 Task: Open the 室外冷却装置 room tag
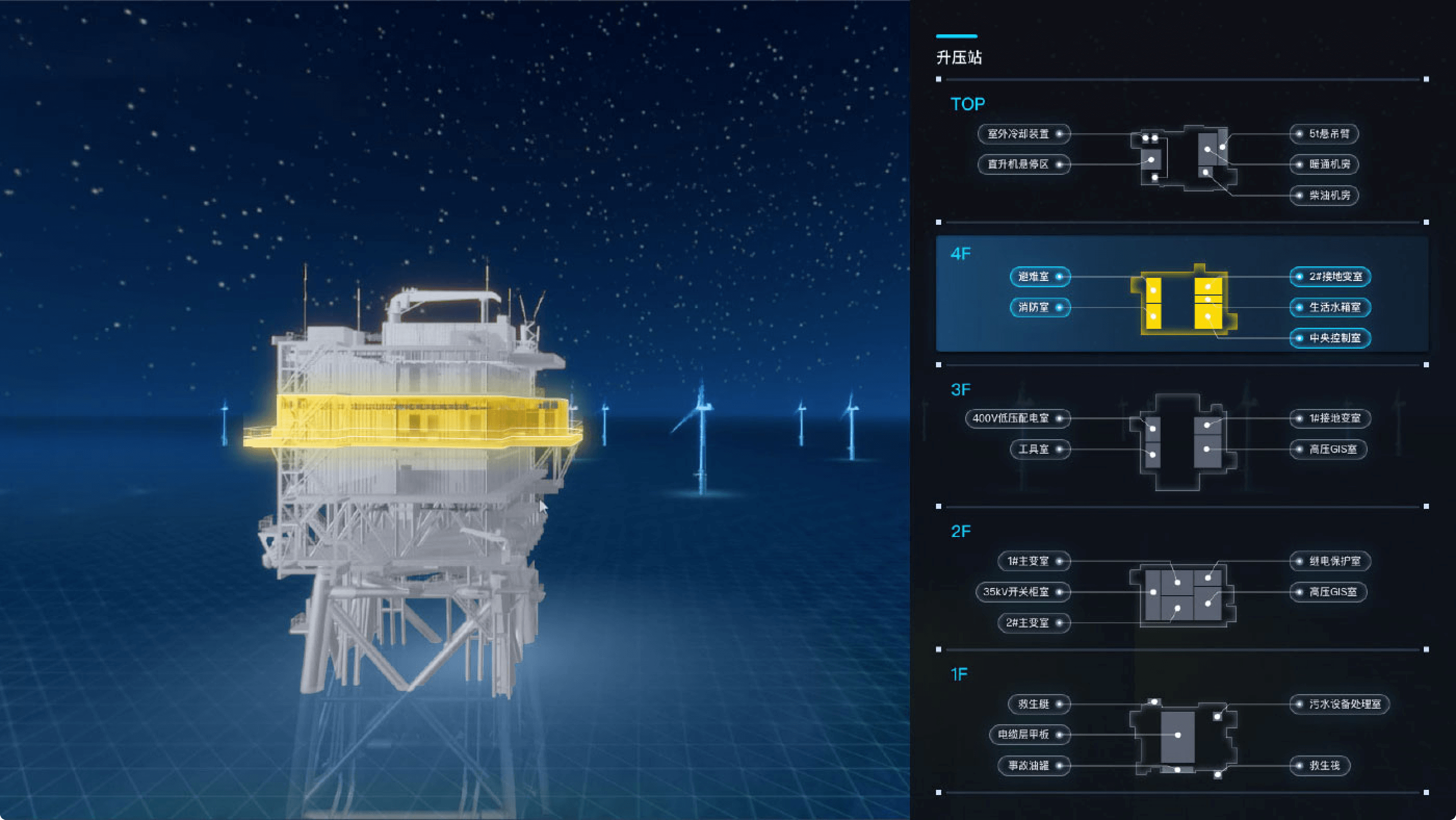[1023, 134]
